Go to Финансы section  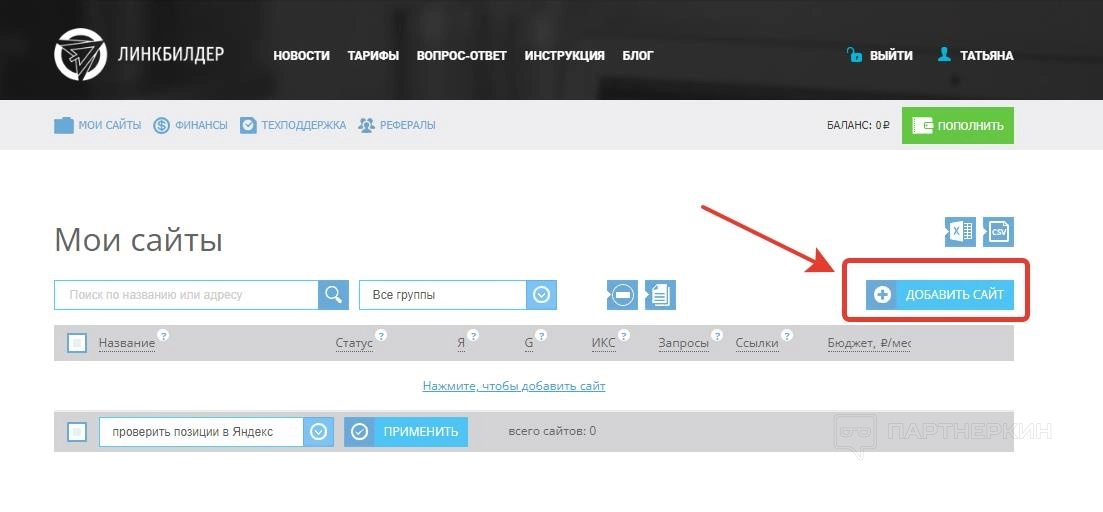point(191,125)
